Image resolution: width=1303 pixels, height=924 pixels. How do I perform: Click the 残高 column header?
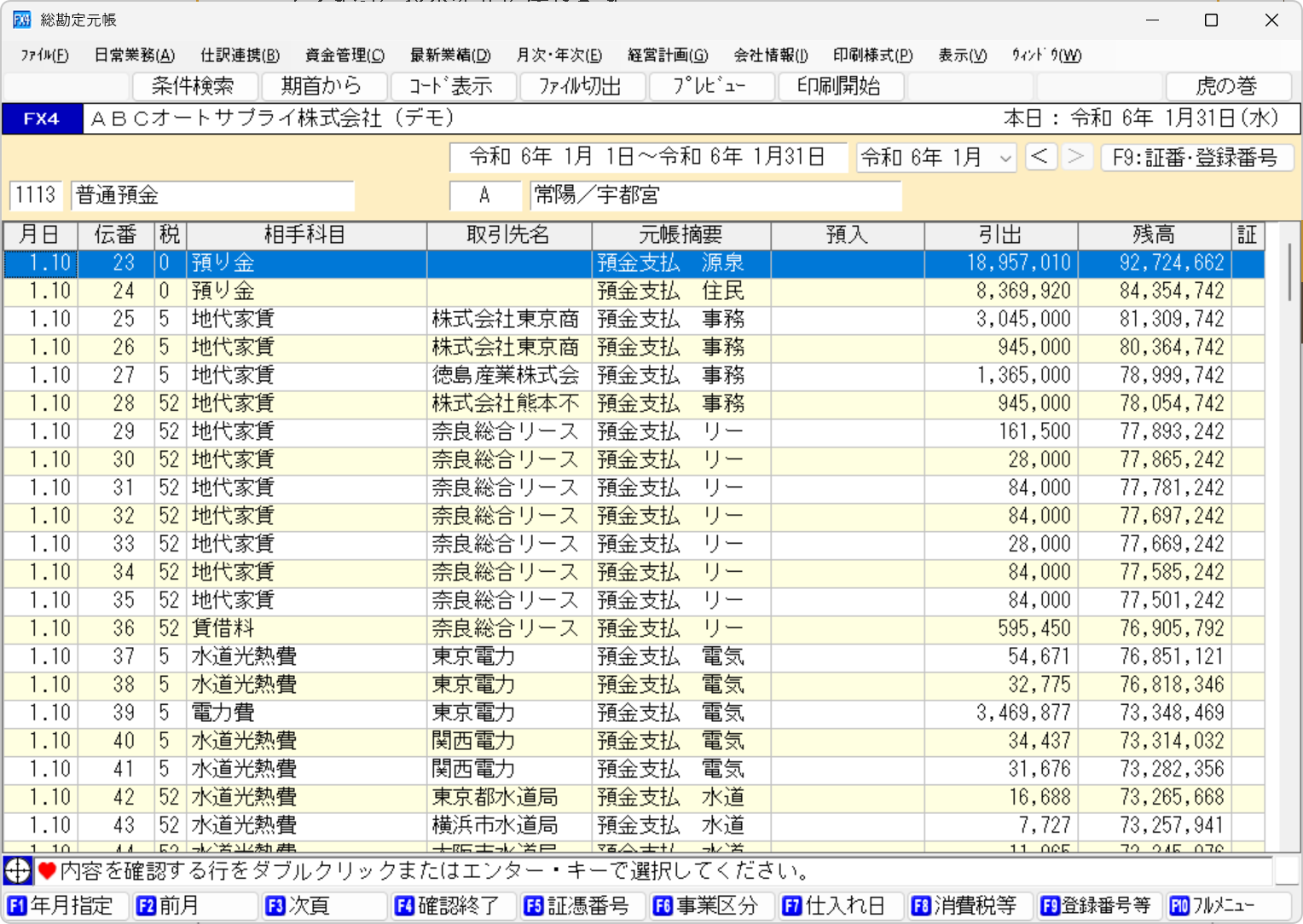[x=1154, y=234]
